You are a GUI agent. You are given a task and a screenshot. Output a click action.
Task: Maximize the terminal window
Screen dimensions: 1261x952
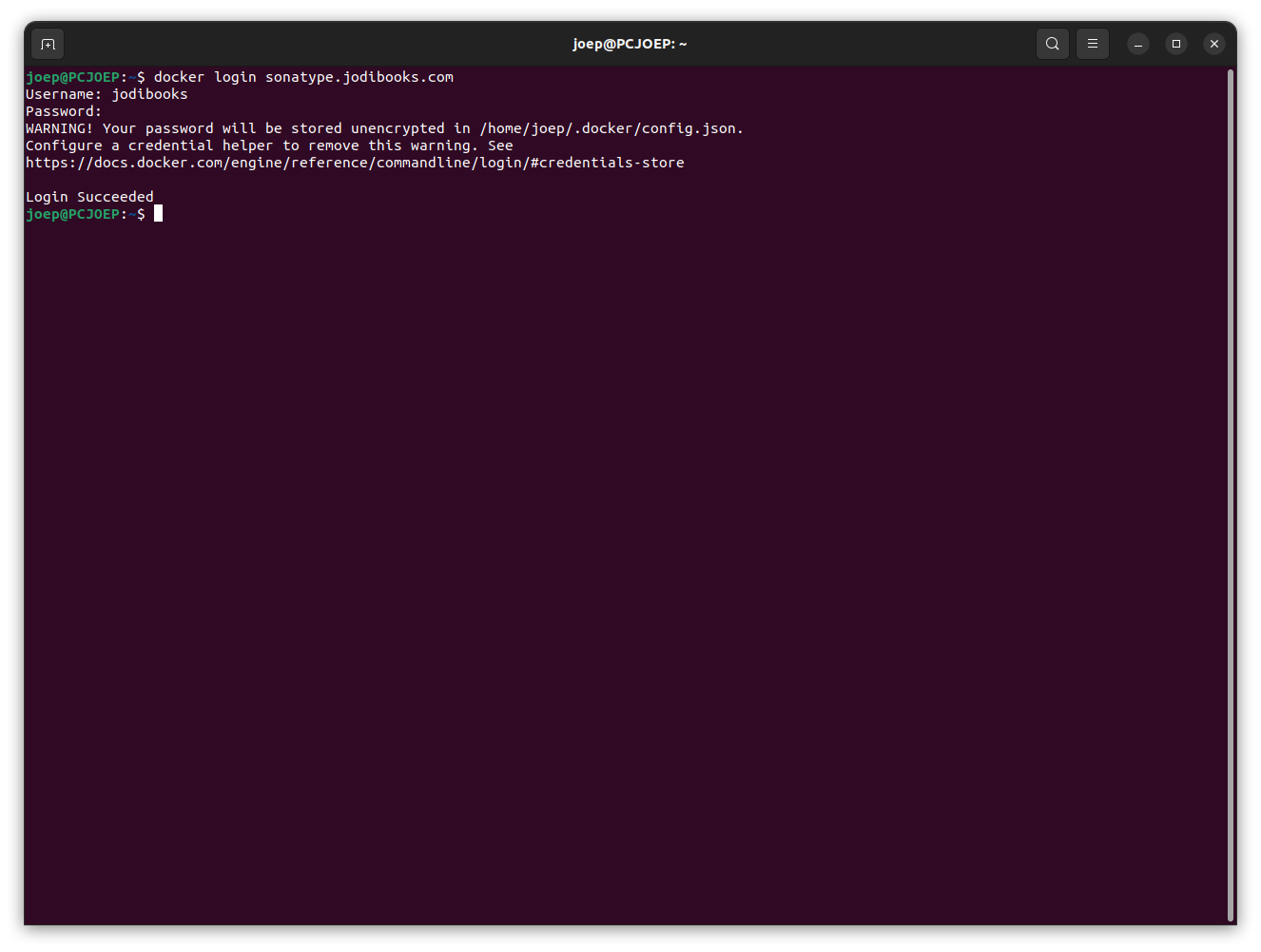[x=1175, y=44]
